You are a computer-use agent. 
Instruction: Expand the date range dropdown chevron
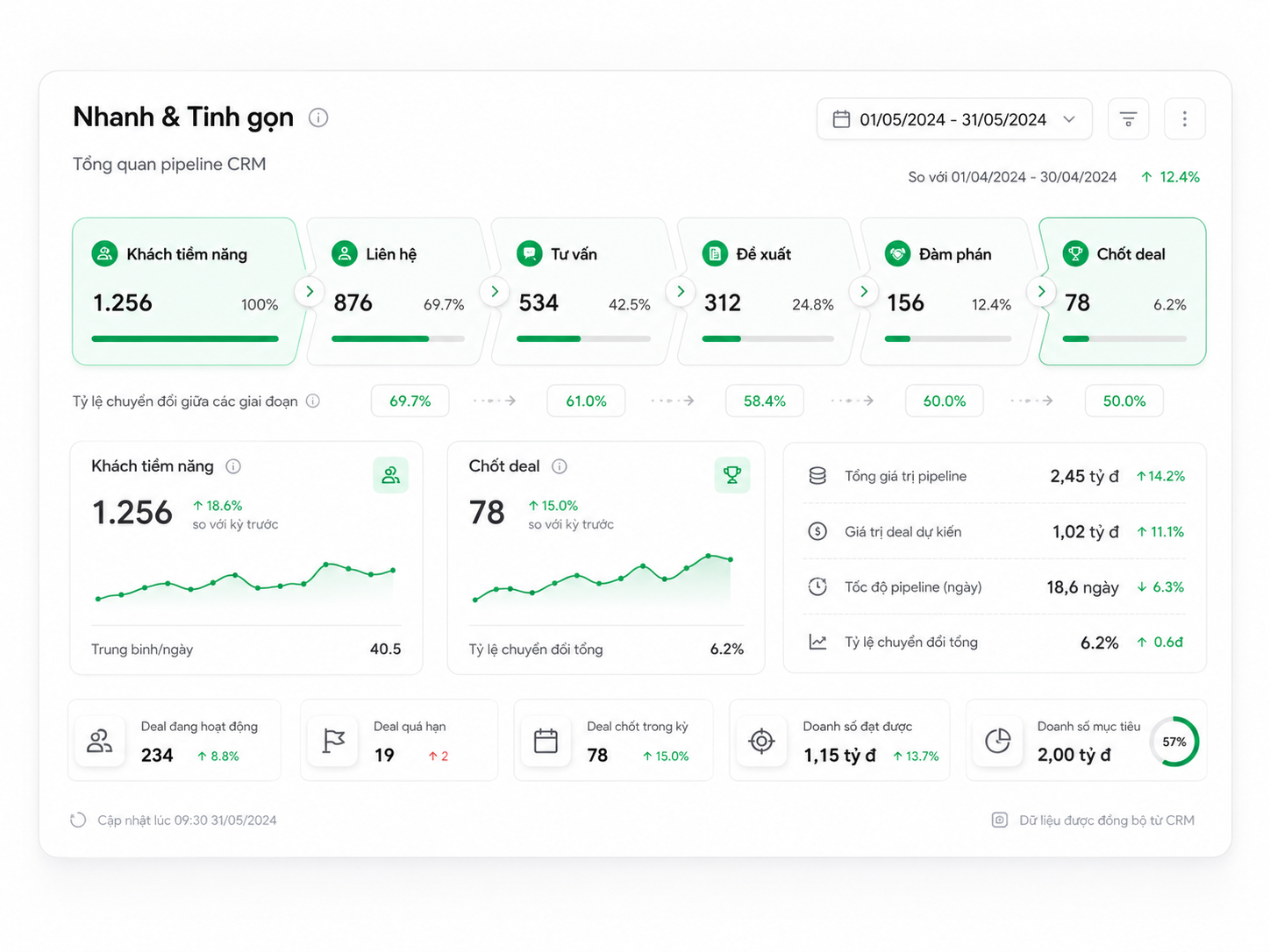[x=1068, y=119]
